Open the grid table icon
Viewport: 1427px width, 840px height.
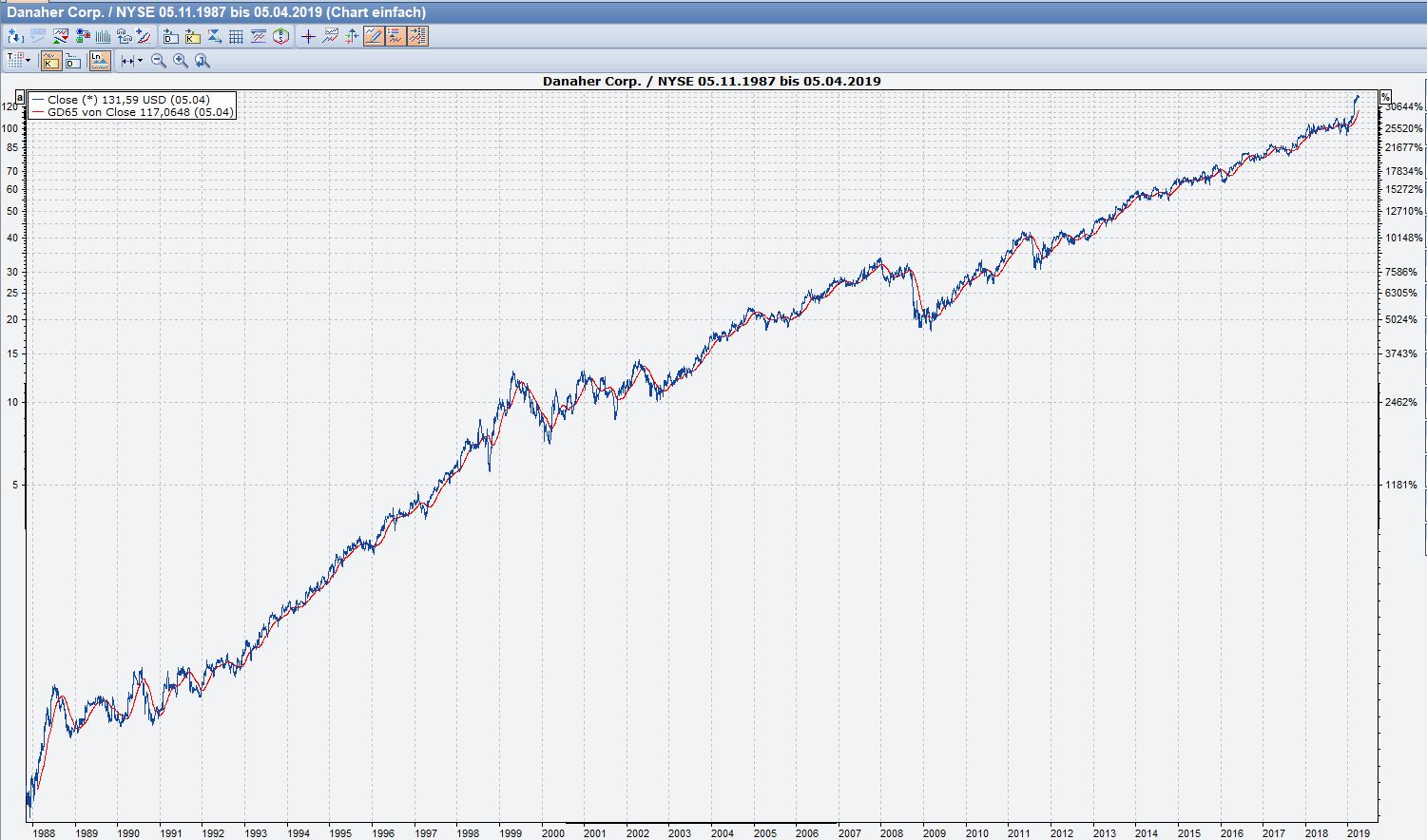236,36
